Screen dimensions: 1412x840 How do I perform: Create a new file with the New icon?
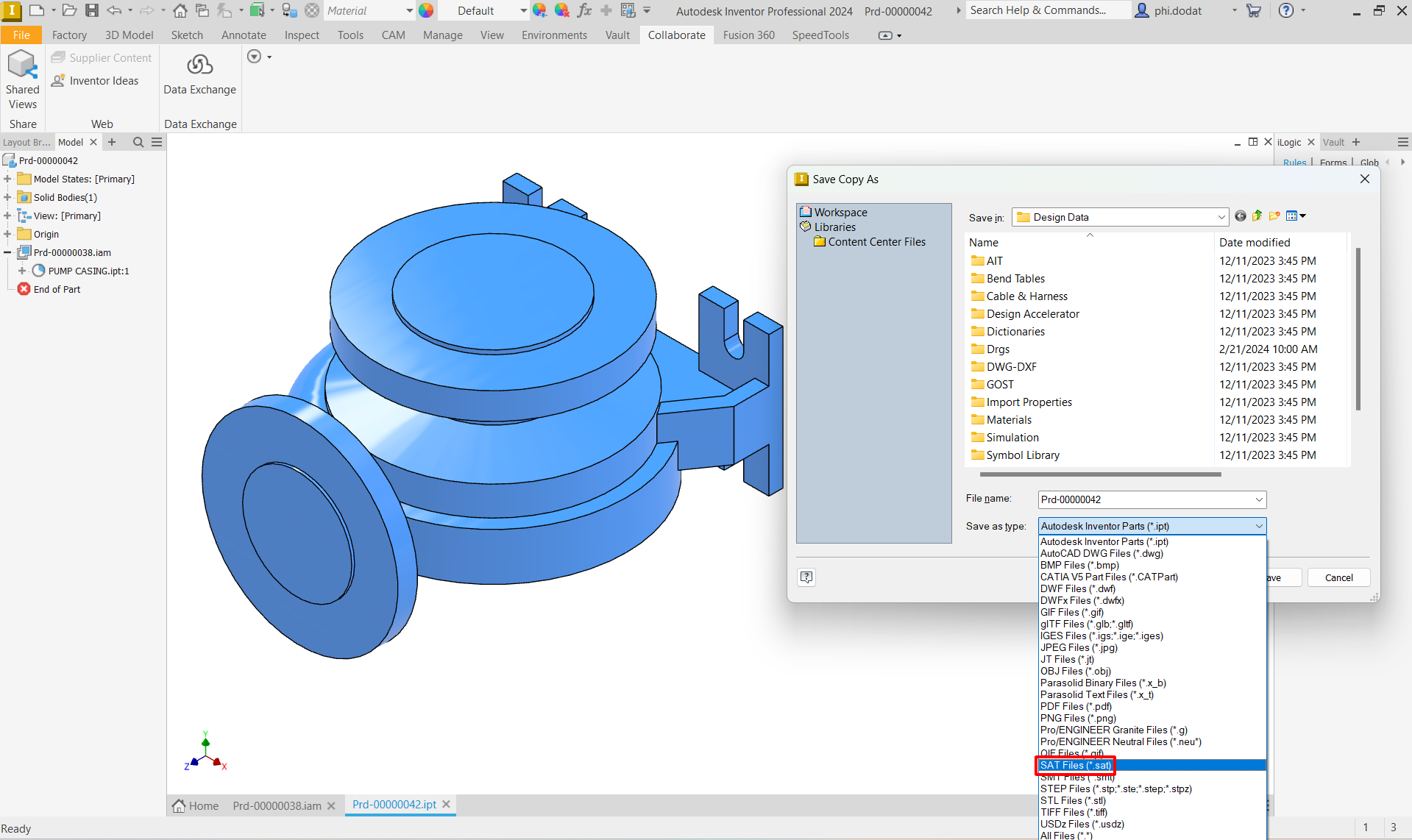[x=36, y=10]
